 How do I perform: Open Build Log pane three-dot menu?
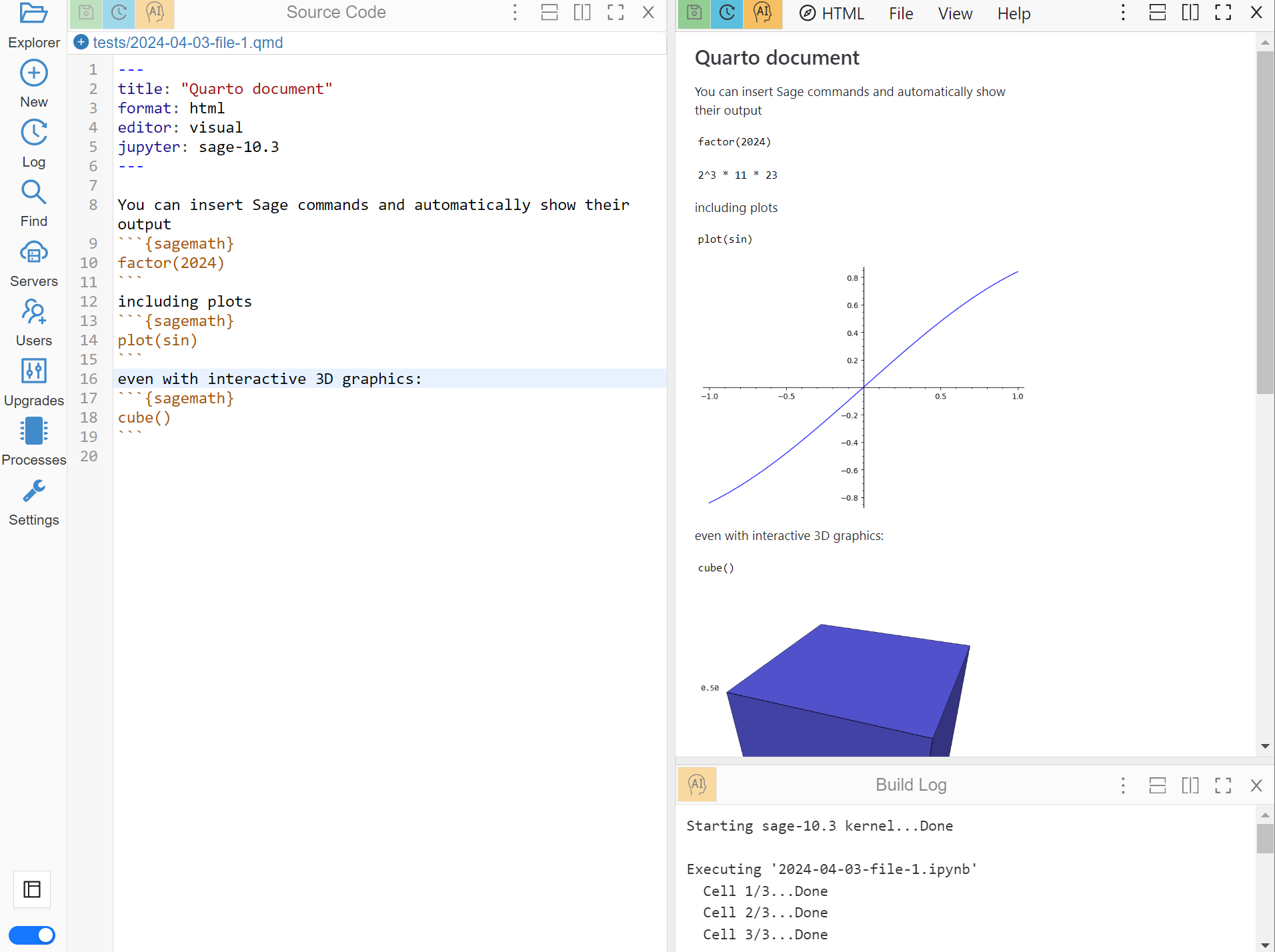pos(1123,785)
